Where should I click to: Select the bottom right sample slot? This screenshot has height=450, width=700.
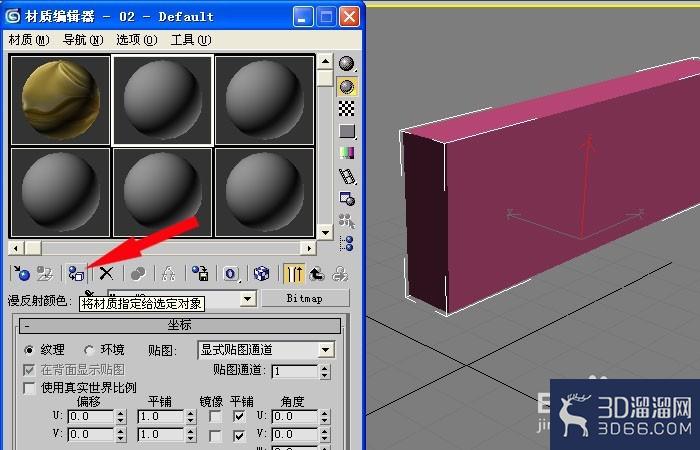point(264,192)
